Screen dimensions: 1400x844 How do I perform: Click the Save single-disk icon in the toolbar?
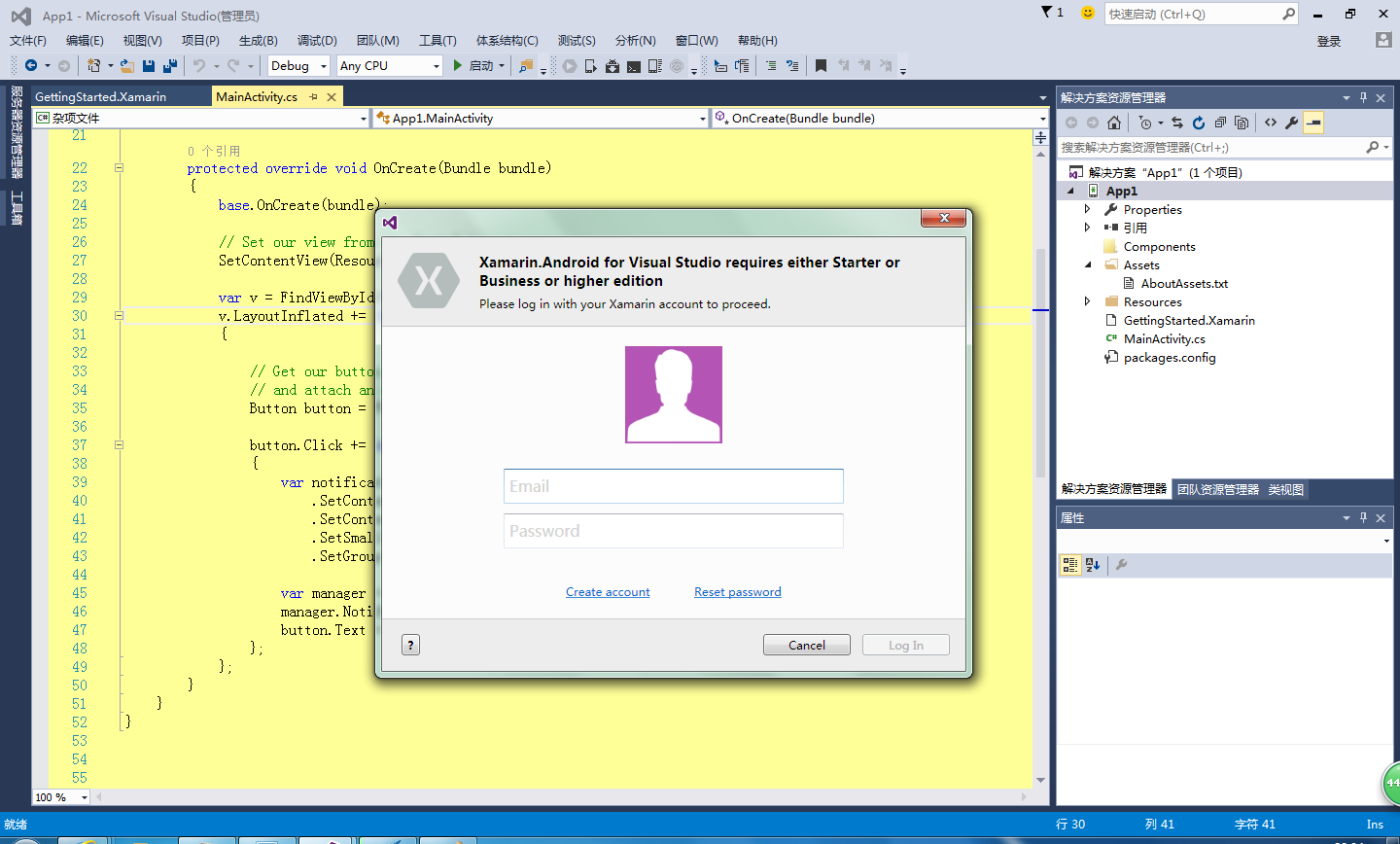click(149, 66)
